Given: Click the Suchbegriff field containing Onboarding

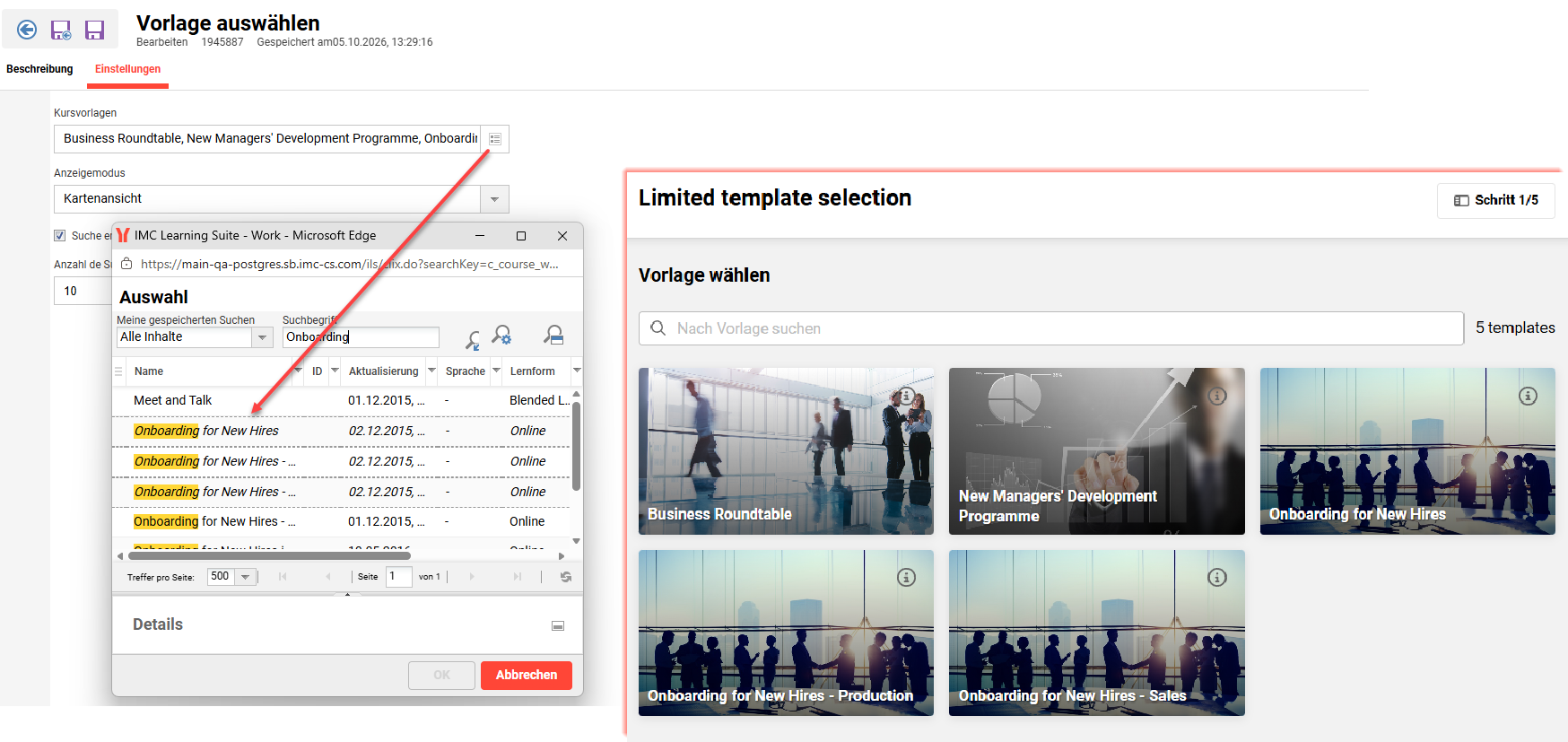Looking at the screenshot, I should coord(361,337).
